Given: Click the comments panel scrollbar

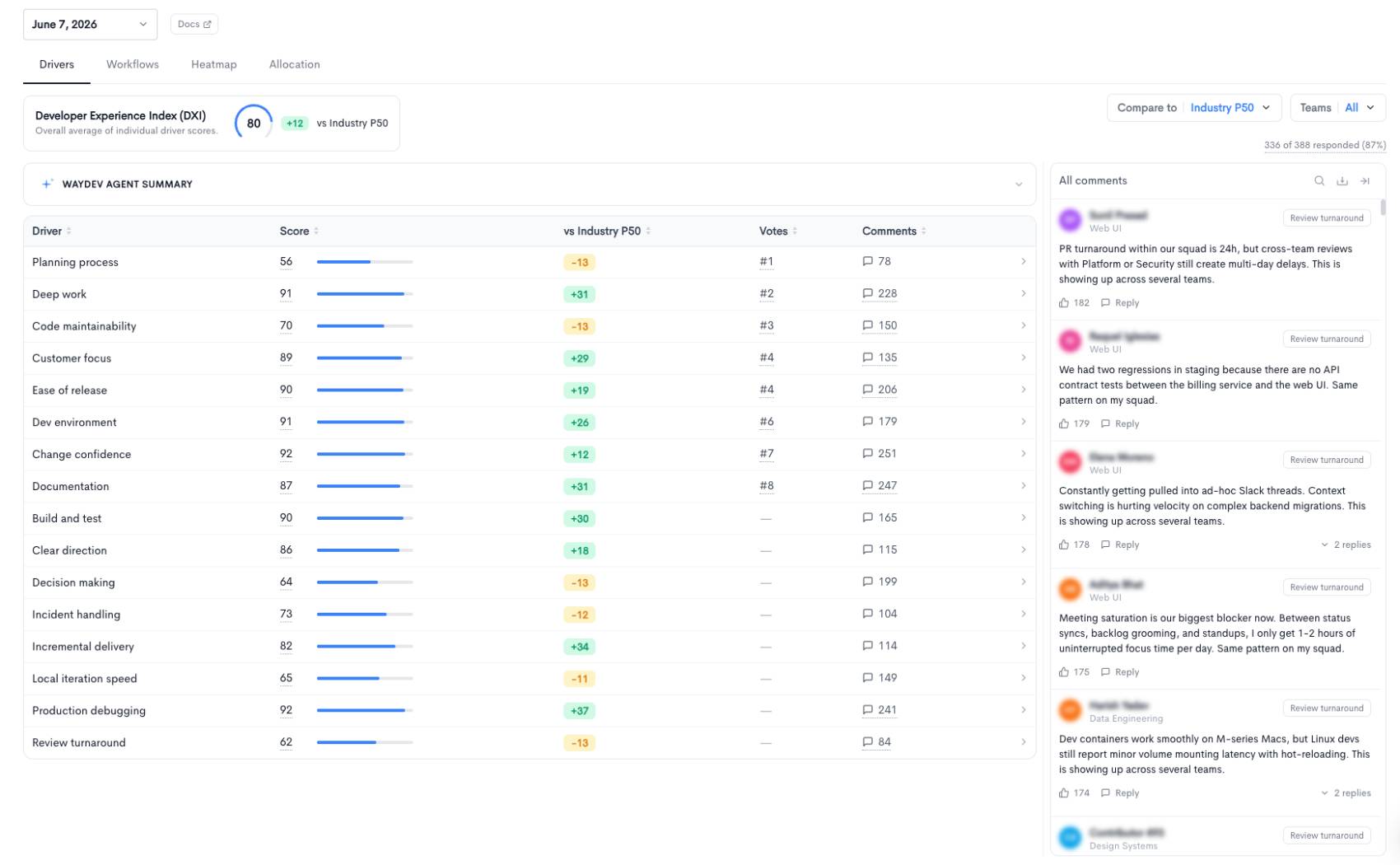Looking at the screenshot, I should 1383,207.
